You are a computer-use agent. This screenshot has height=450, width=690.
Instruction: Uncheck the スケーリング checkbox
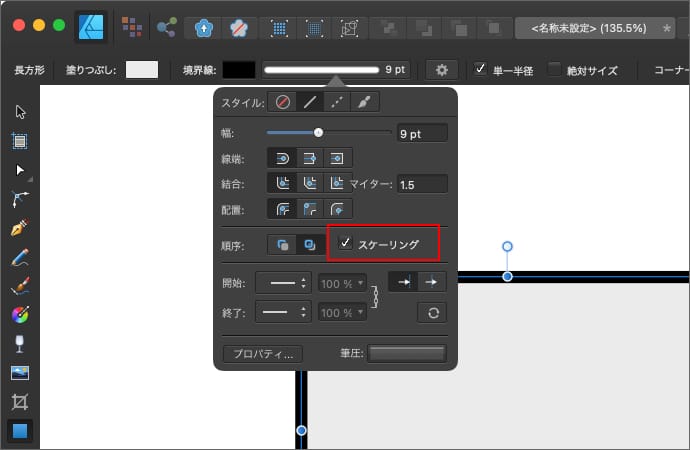coord(346,243)
